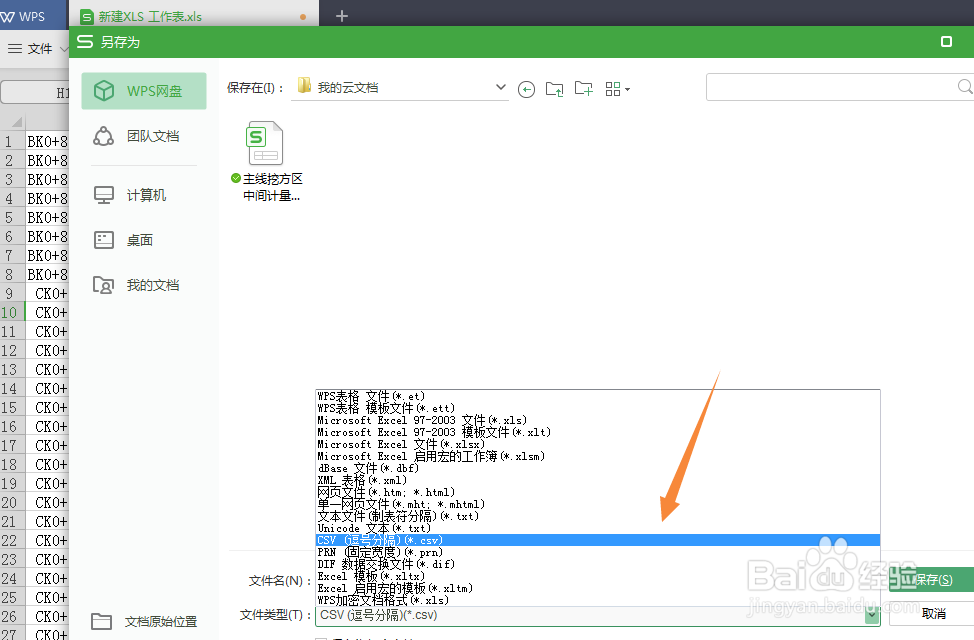974x640 pixels.
Task: Click the search magnifier icon
Action: [x=965, y=87]
